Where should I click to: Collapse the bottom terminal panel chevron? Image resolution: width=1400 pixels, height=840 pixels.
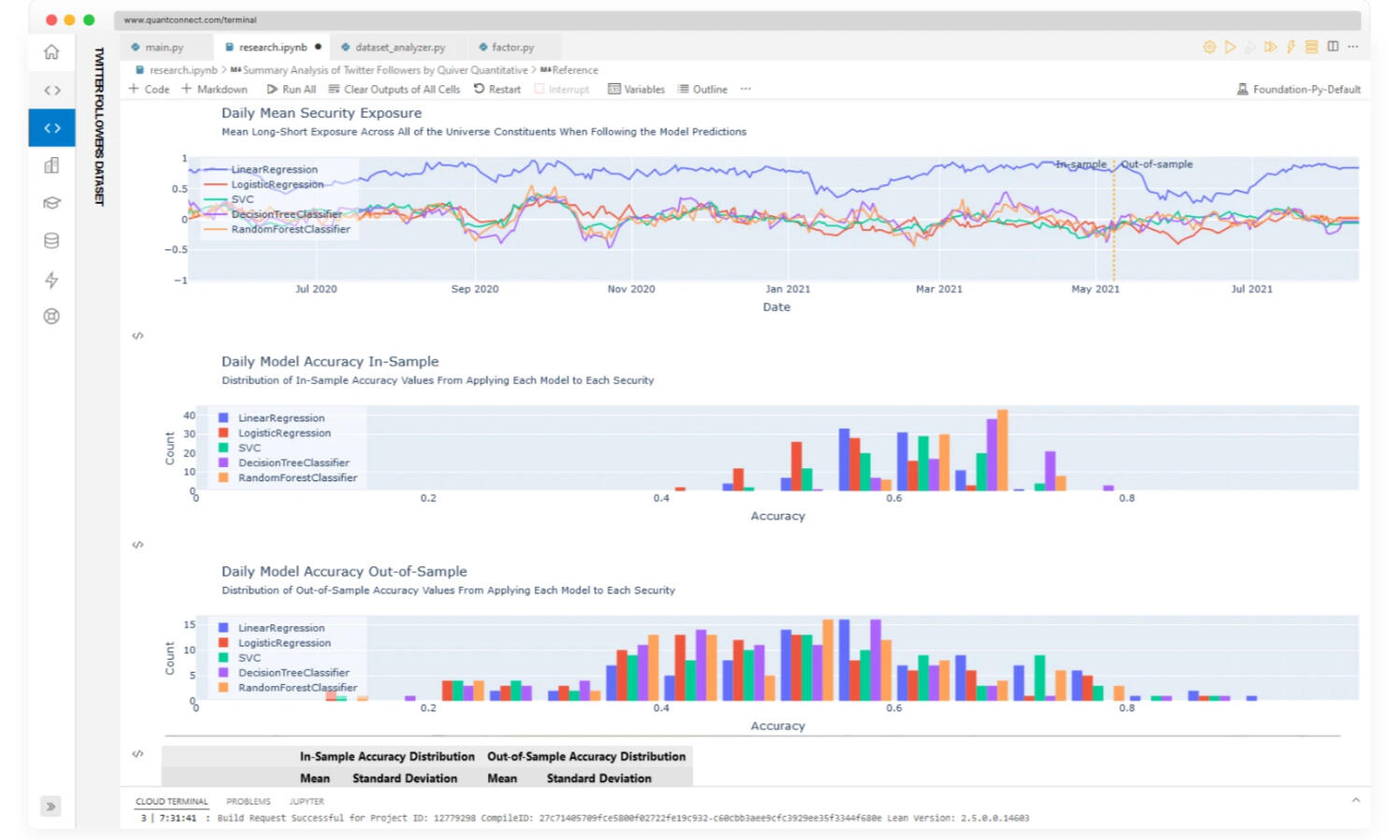coord(1356,801)
